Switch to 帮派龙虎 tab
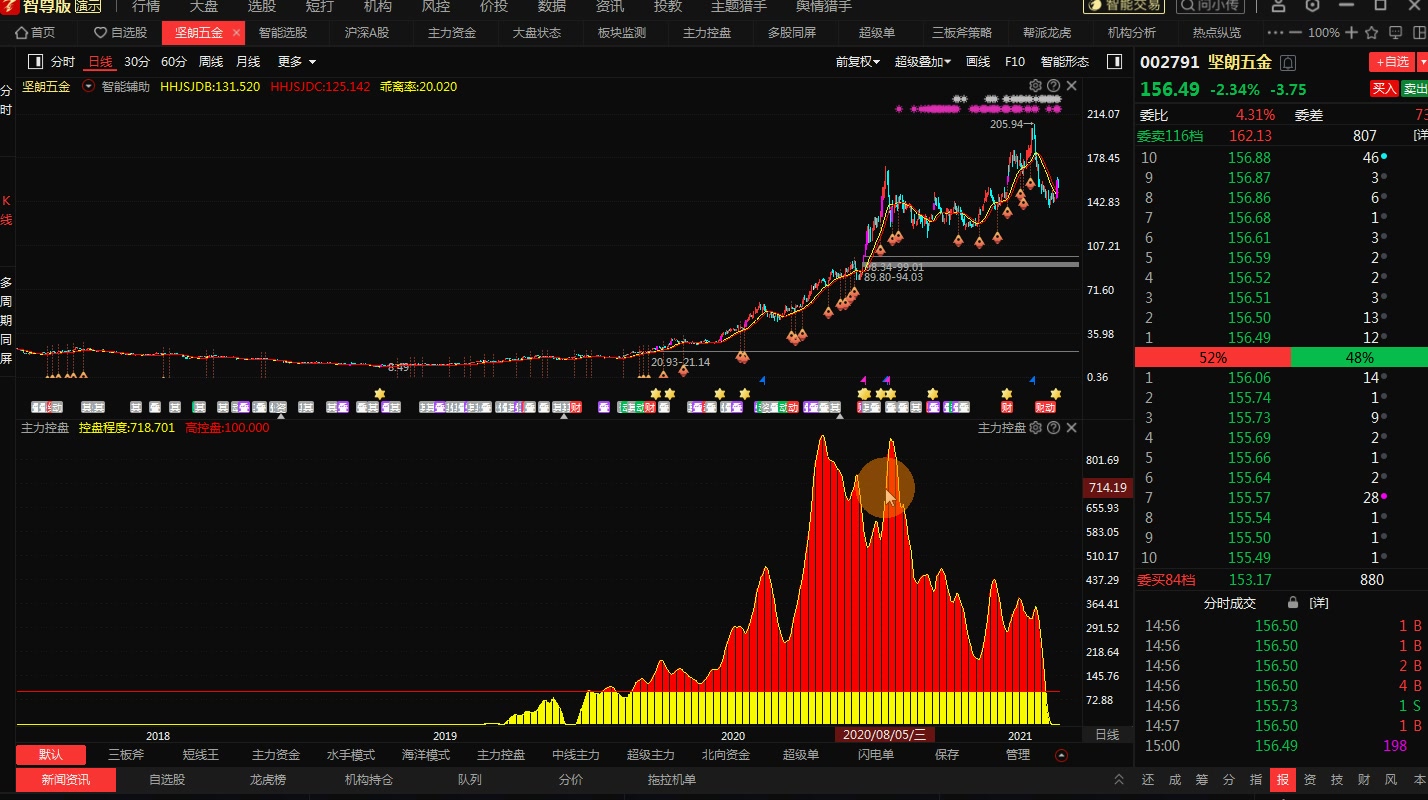Image resolution: width=1428 pixels, height=800 pixels. tap(1047, 33)
